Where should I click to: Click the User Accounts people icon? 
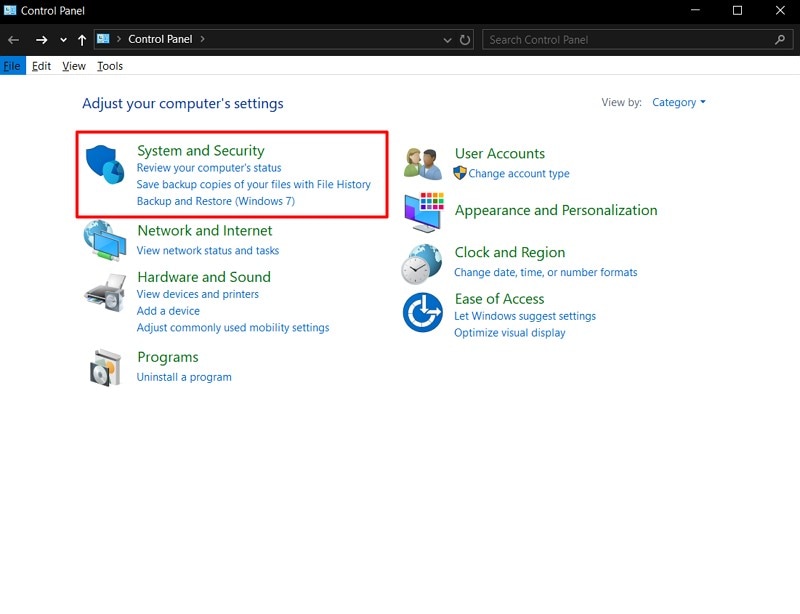(423, 163)
